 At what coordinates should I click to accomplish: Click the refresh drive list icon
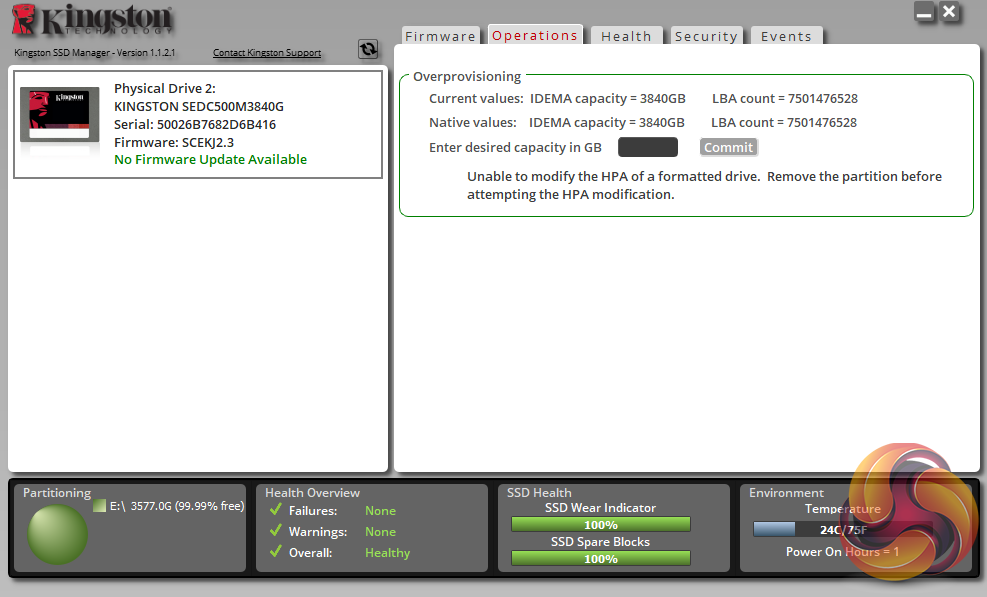(368, 48)
